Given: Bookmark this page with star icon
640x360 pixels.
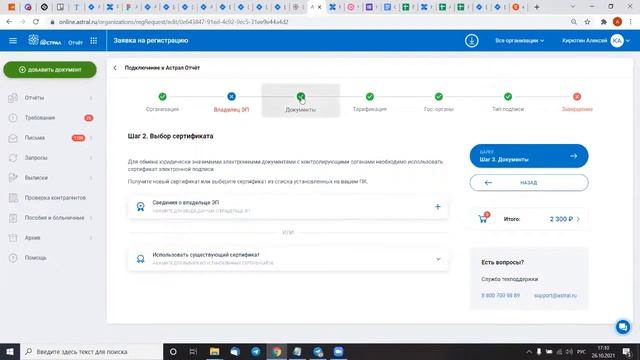Looking at the screenshot, I should point(587,22).
